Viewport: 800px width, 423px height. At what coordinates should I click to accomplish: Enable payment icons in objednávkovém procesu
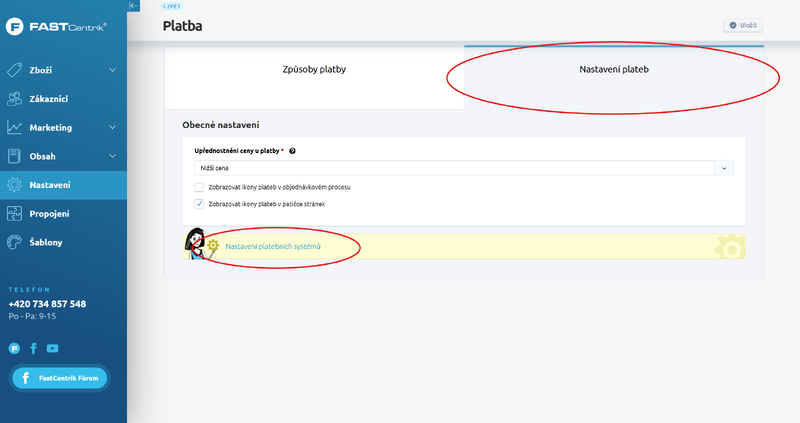coord(199,187)
